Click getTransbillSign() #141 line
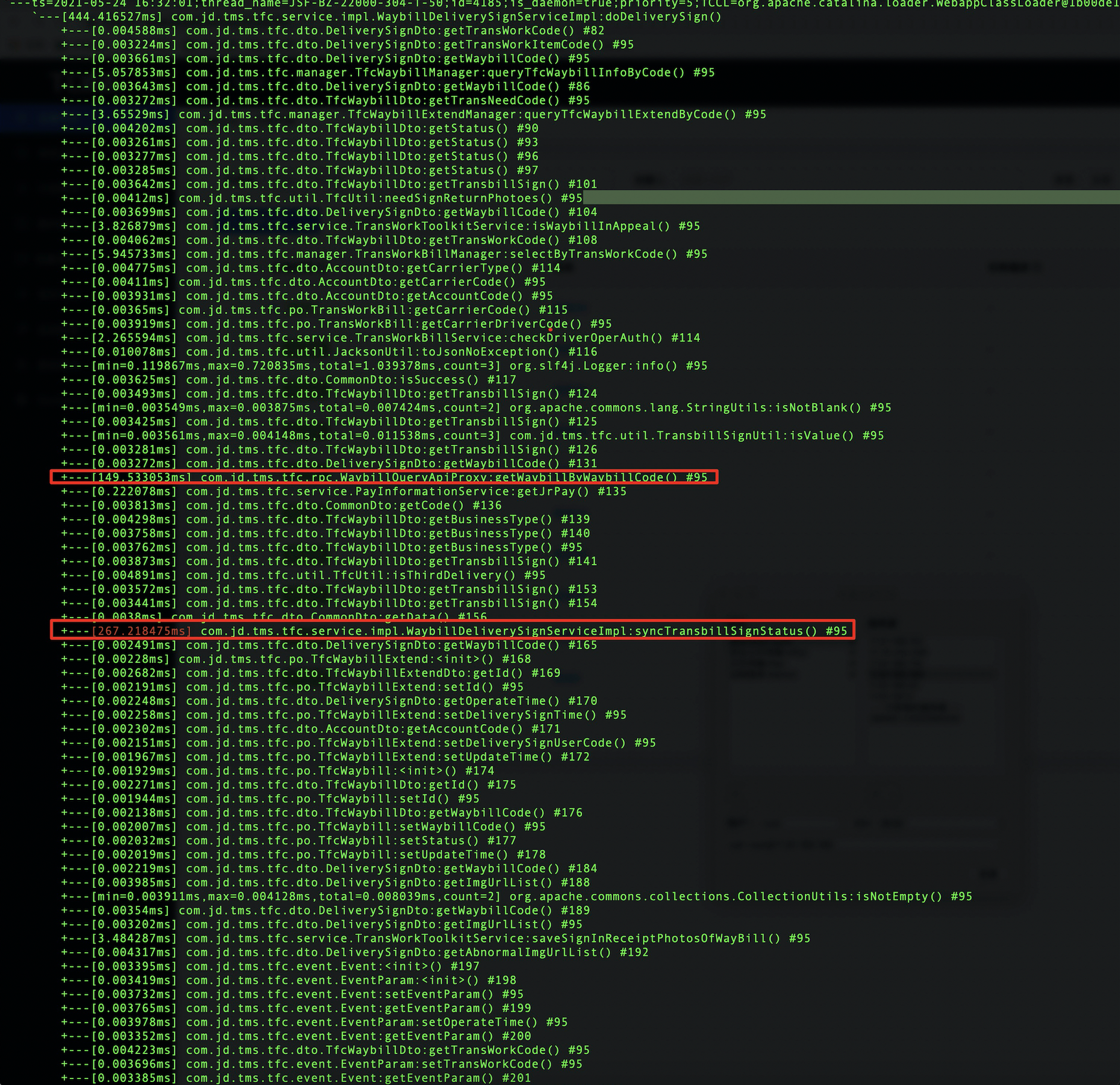Viewport: 1120px width, 1085px height. [329, 562]
